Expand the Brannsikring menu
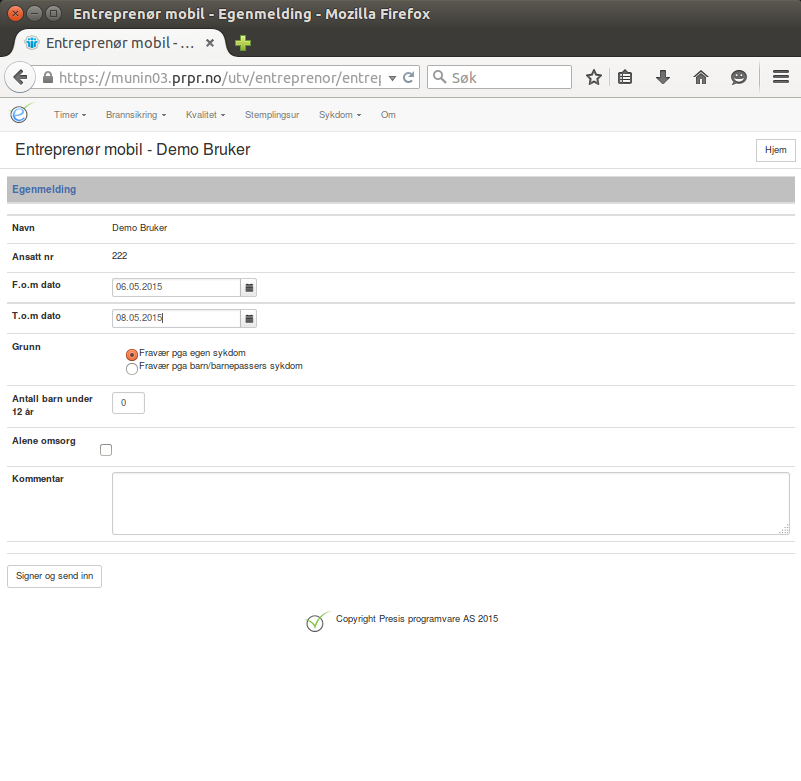Image resolution: width=801 pixels, height=781 pixels. point(136,115)
